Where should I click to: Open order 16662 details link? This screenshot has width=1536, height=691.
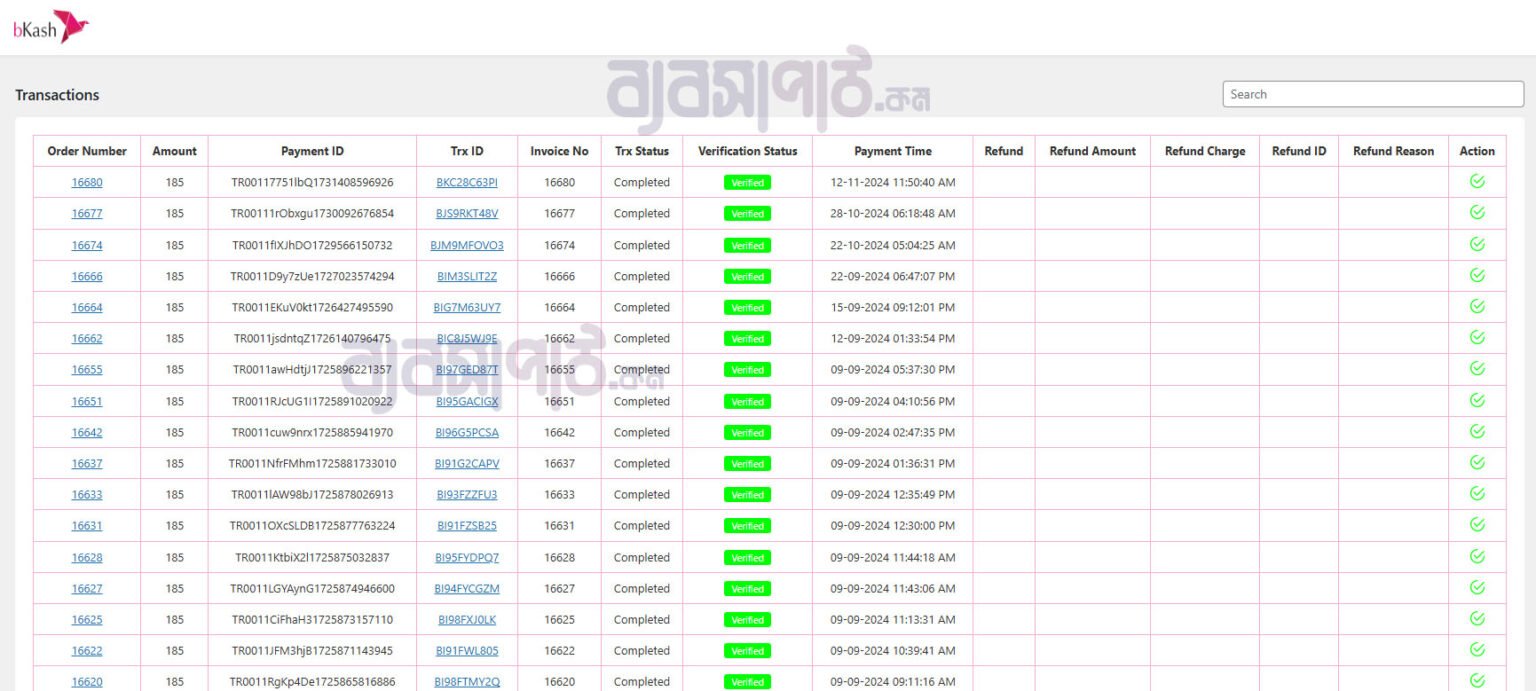pyautogui.click(x=86, y=338)
